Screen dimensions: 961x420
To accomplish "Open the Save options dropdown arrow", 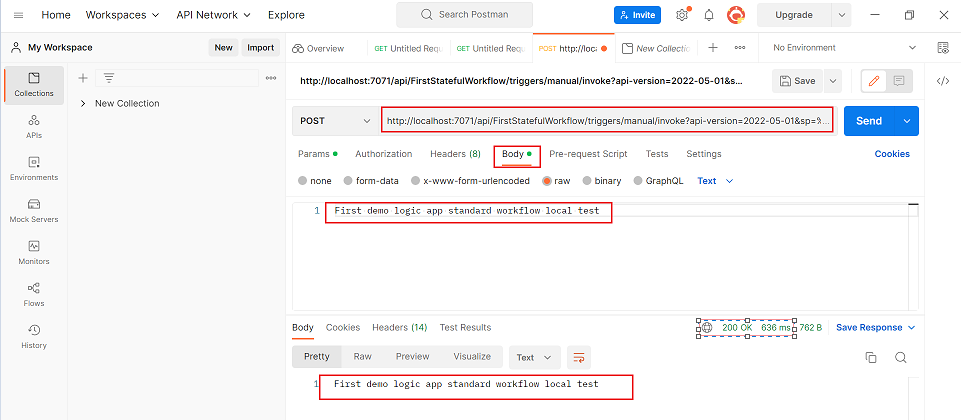I will pos(832,81).
